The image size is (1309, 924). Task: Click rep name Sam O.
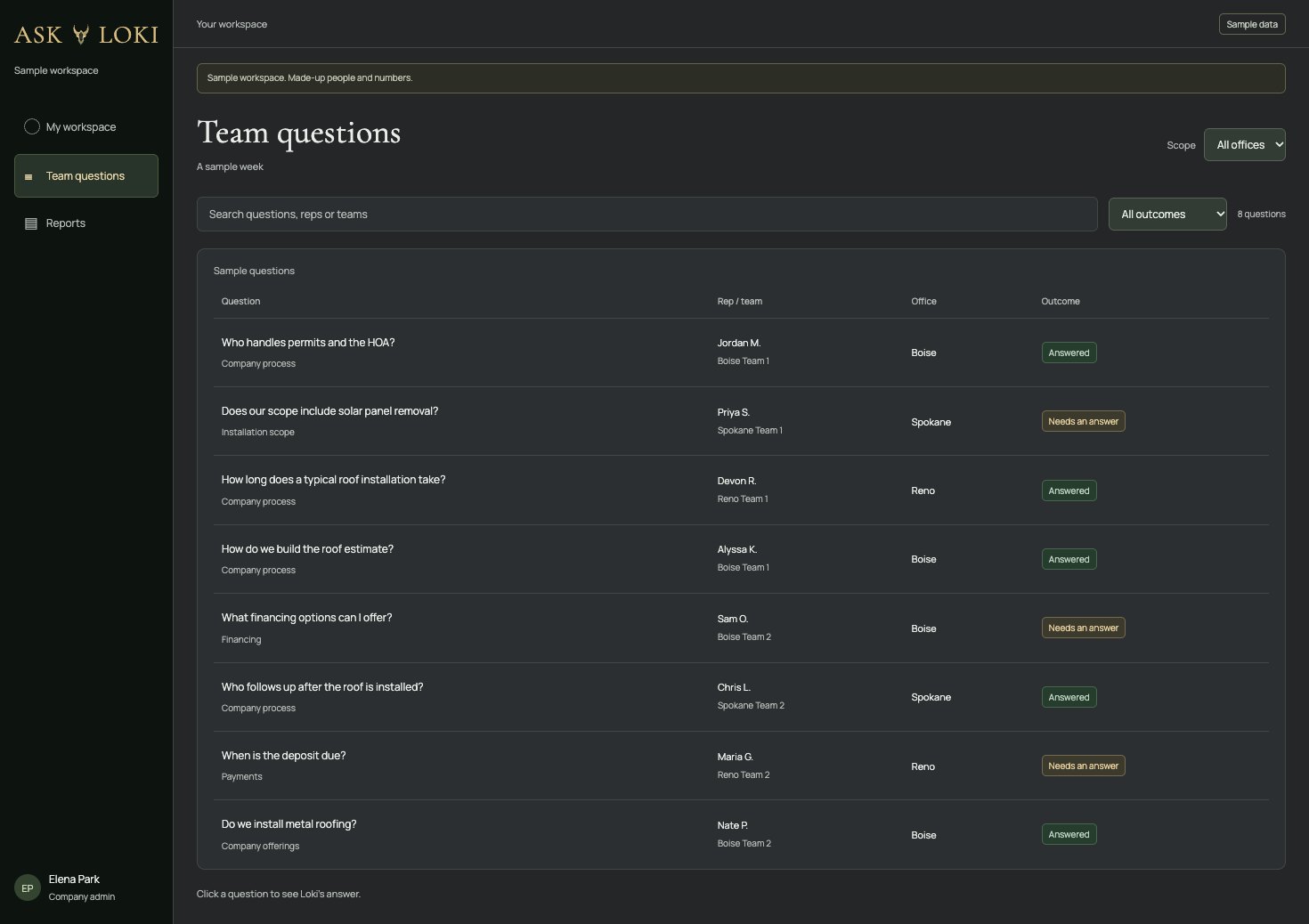(733, 619)
